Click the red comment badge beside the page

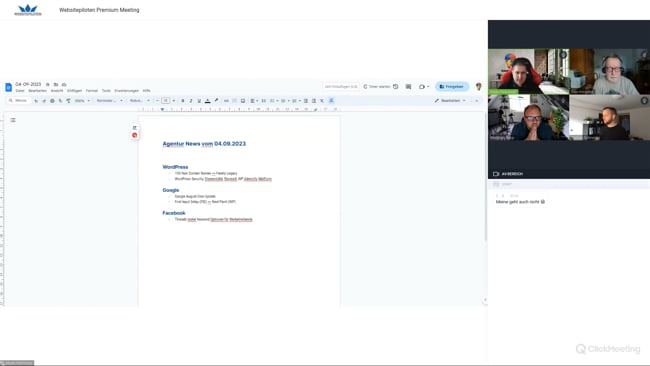coord(134,135)
